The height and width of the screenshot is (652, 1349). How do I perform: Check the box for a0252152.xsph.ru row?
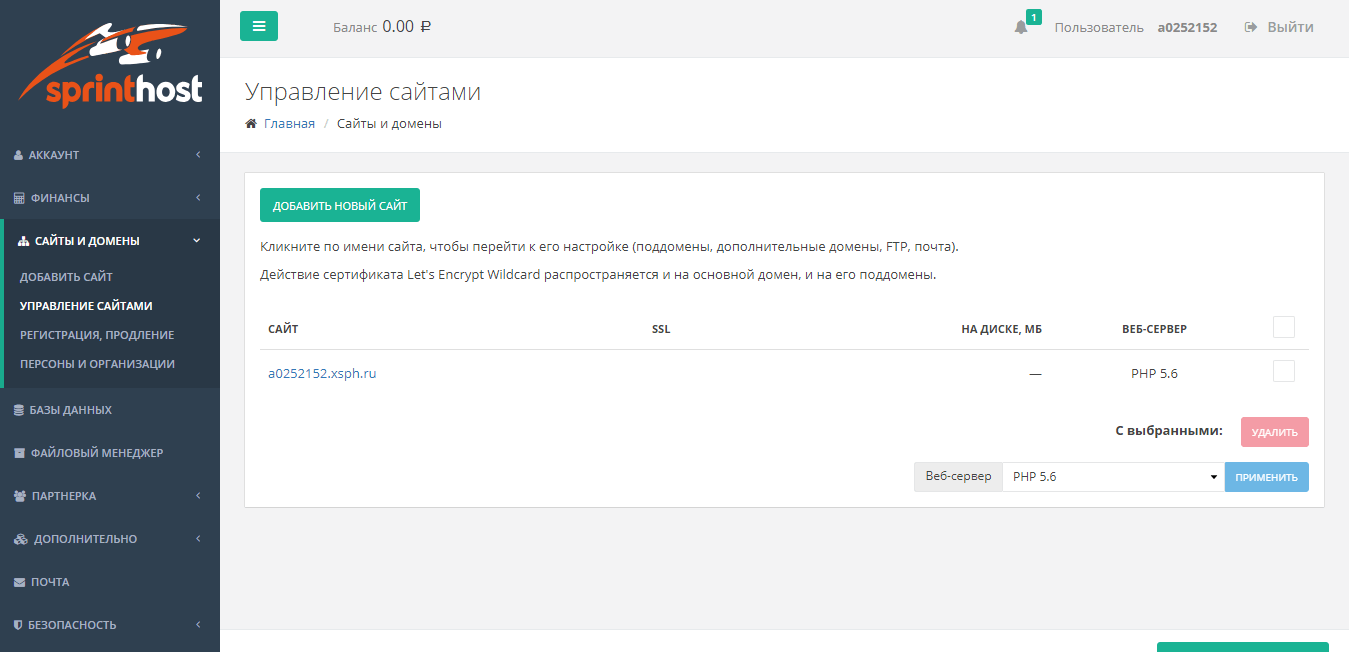(x=1283, y=371)
